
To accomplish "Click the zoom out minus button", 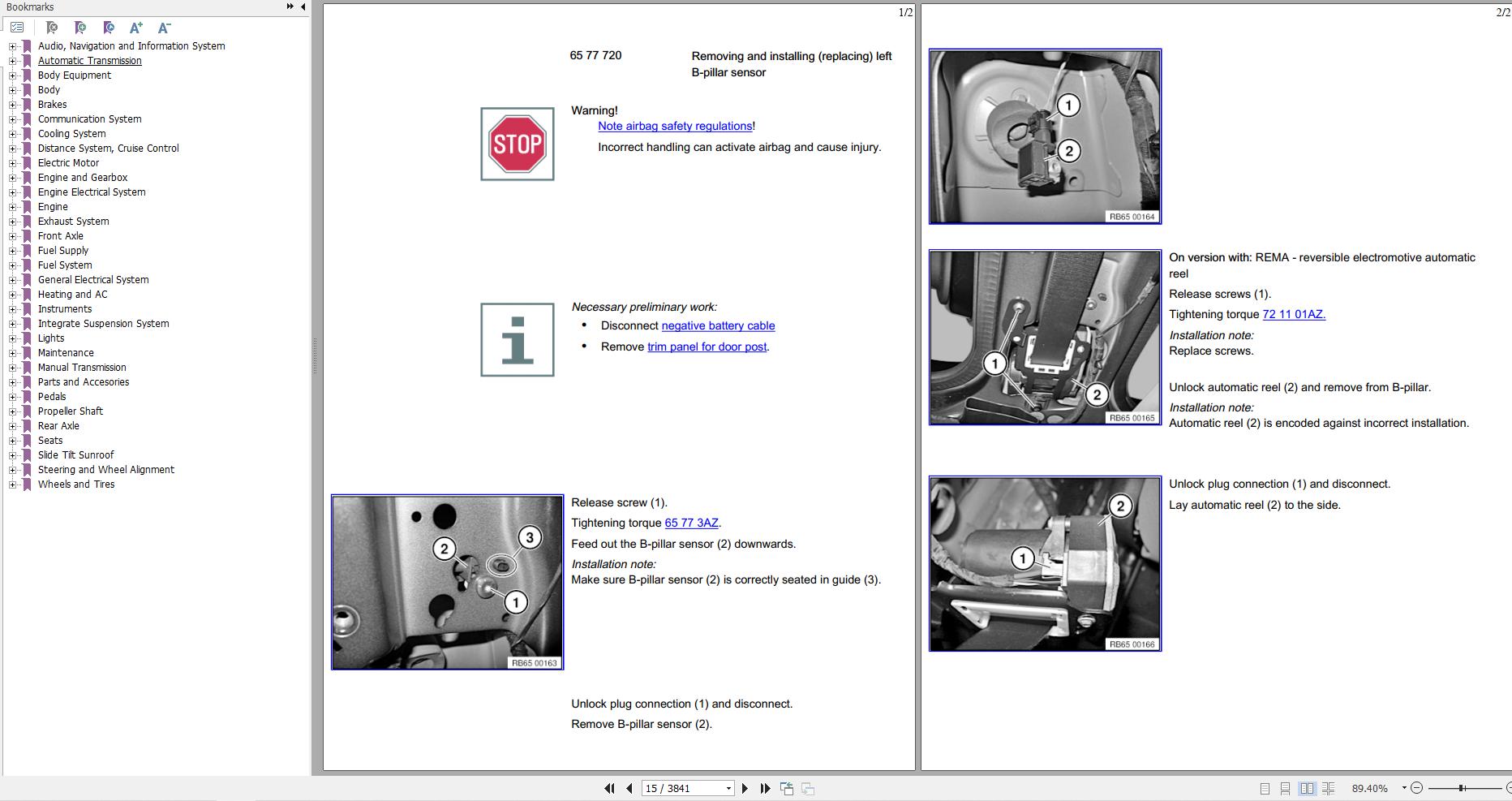I will [1416, 788].
